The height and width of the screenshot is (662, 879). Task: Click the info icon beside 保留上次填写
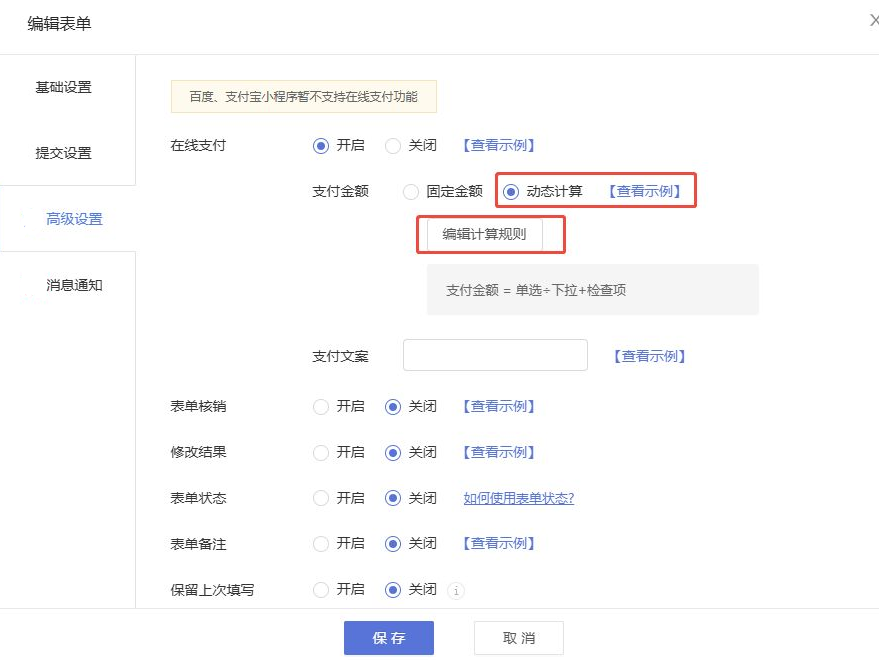coord(456,590)
